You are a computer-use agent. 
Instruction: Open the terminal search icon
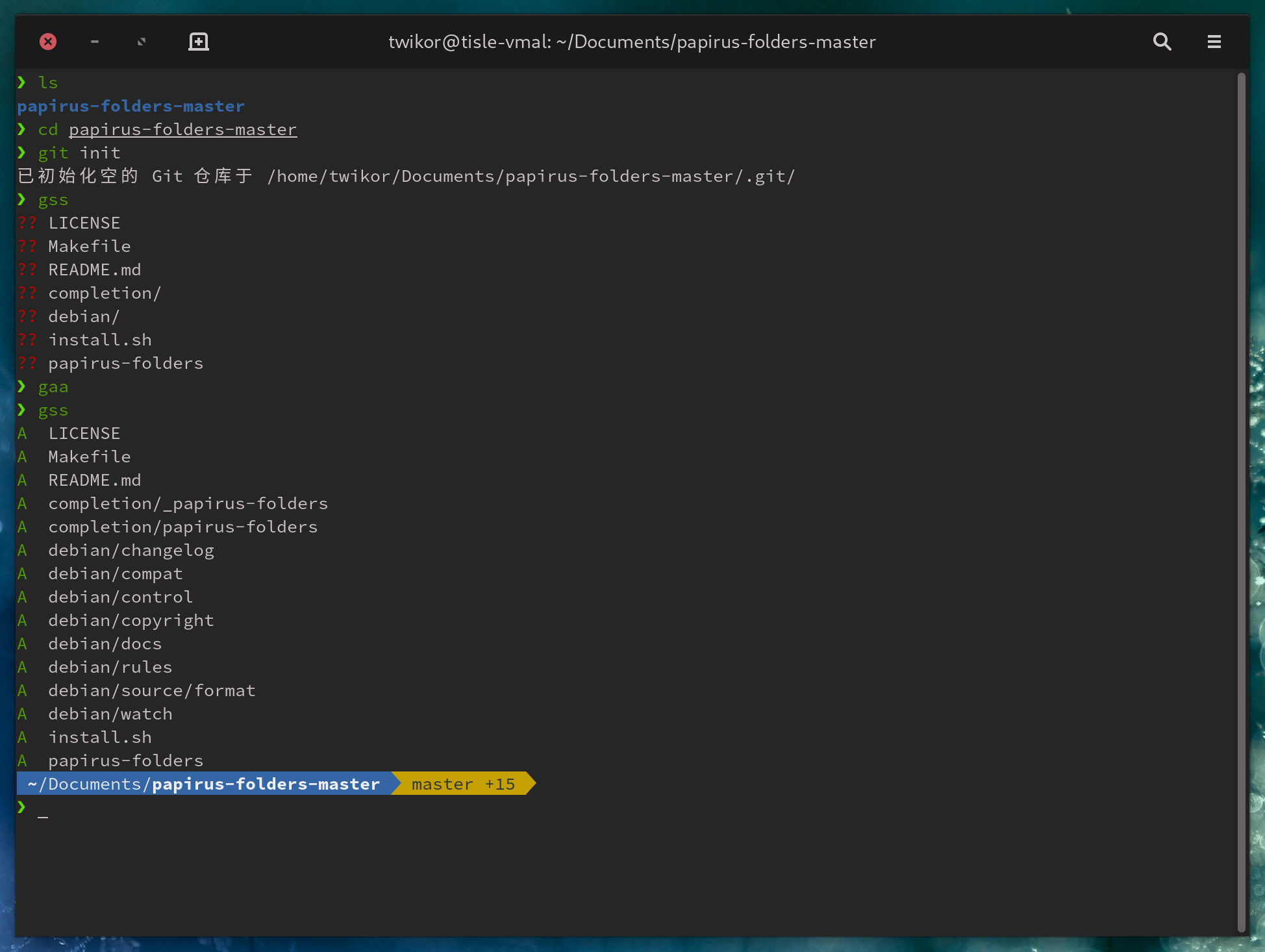tap(1162, 42)
